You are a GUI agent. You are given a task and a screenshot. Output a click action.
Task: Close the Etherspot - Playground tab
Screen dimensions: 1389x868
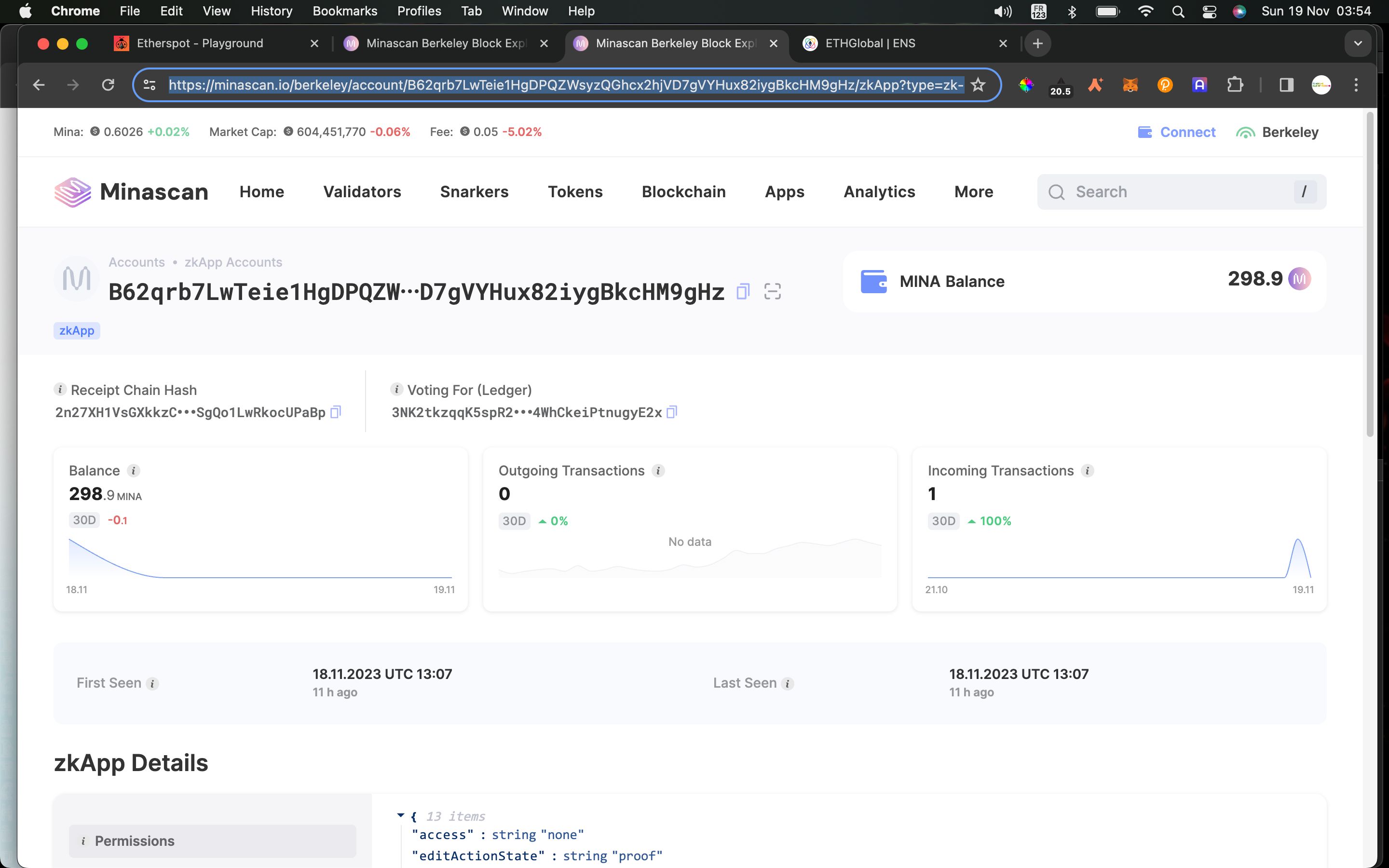314,43
